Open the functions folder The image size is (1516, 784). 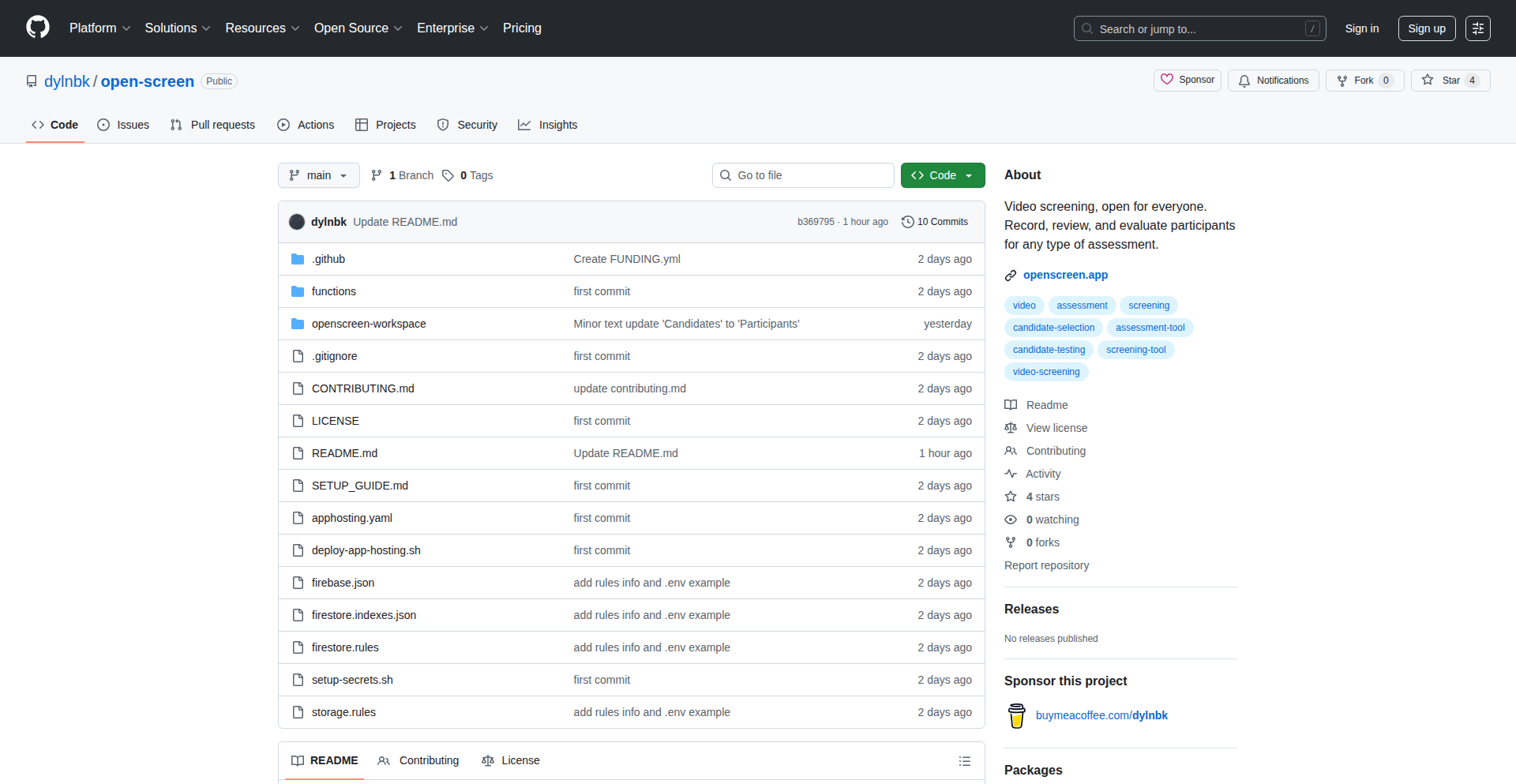coord(333,291)
